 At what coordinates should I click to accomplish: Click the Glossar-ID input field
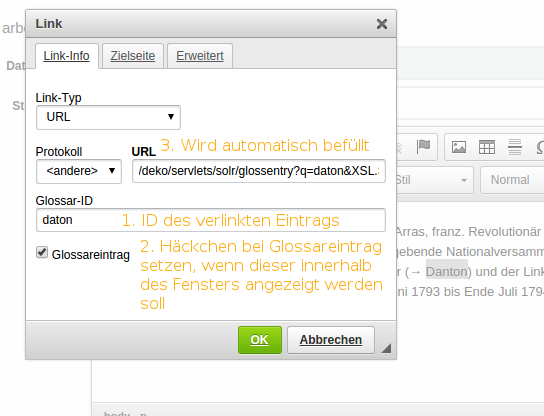pos(211,220)
